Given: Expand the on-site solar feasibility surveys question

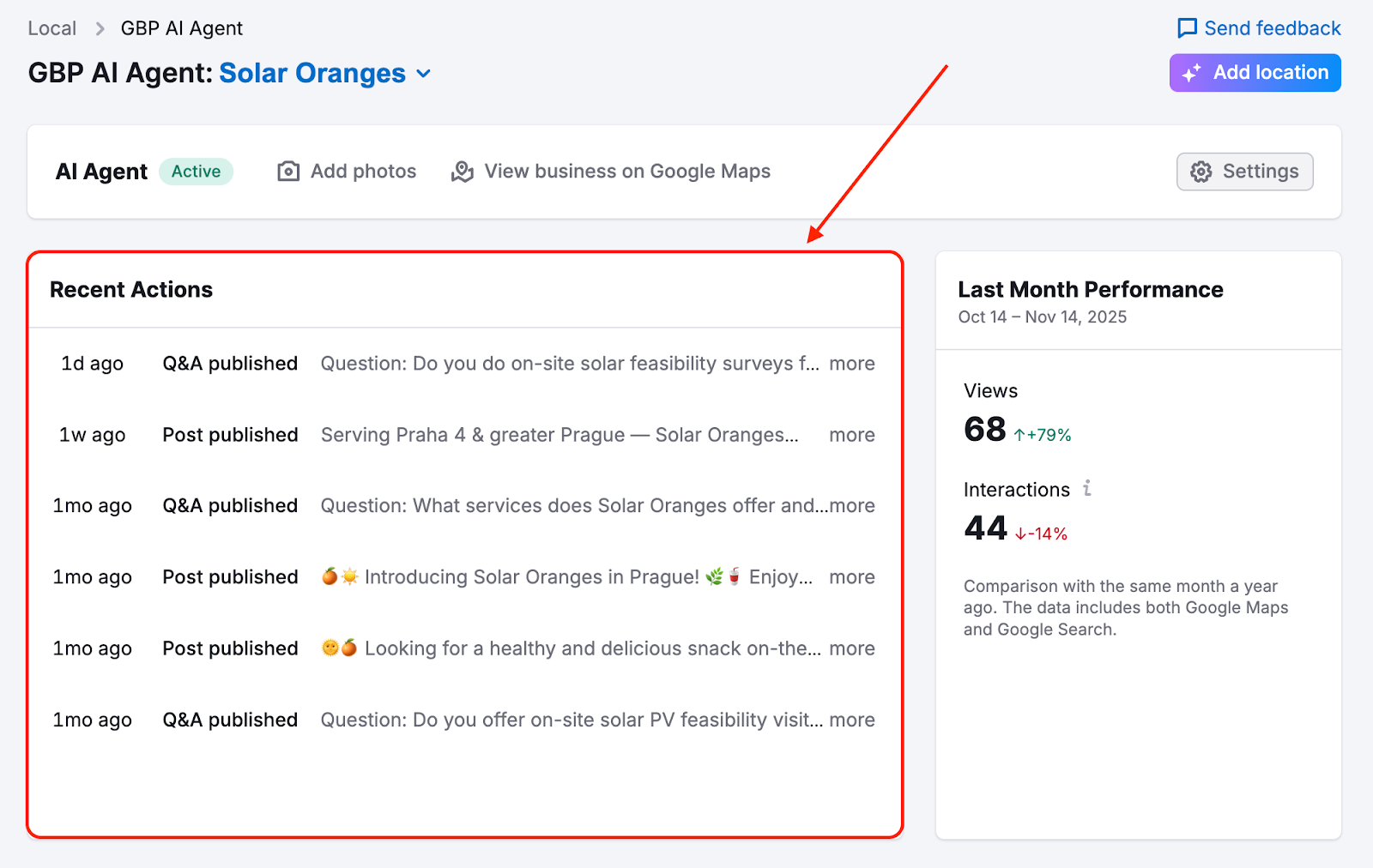Looking at the screenshot, I should point(851,364).
